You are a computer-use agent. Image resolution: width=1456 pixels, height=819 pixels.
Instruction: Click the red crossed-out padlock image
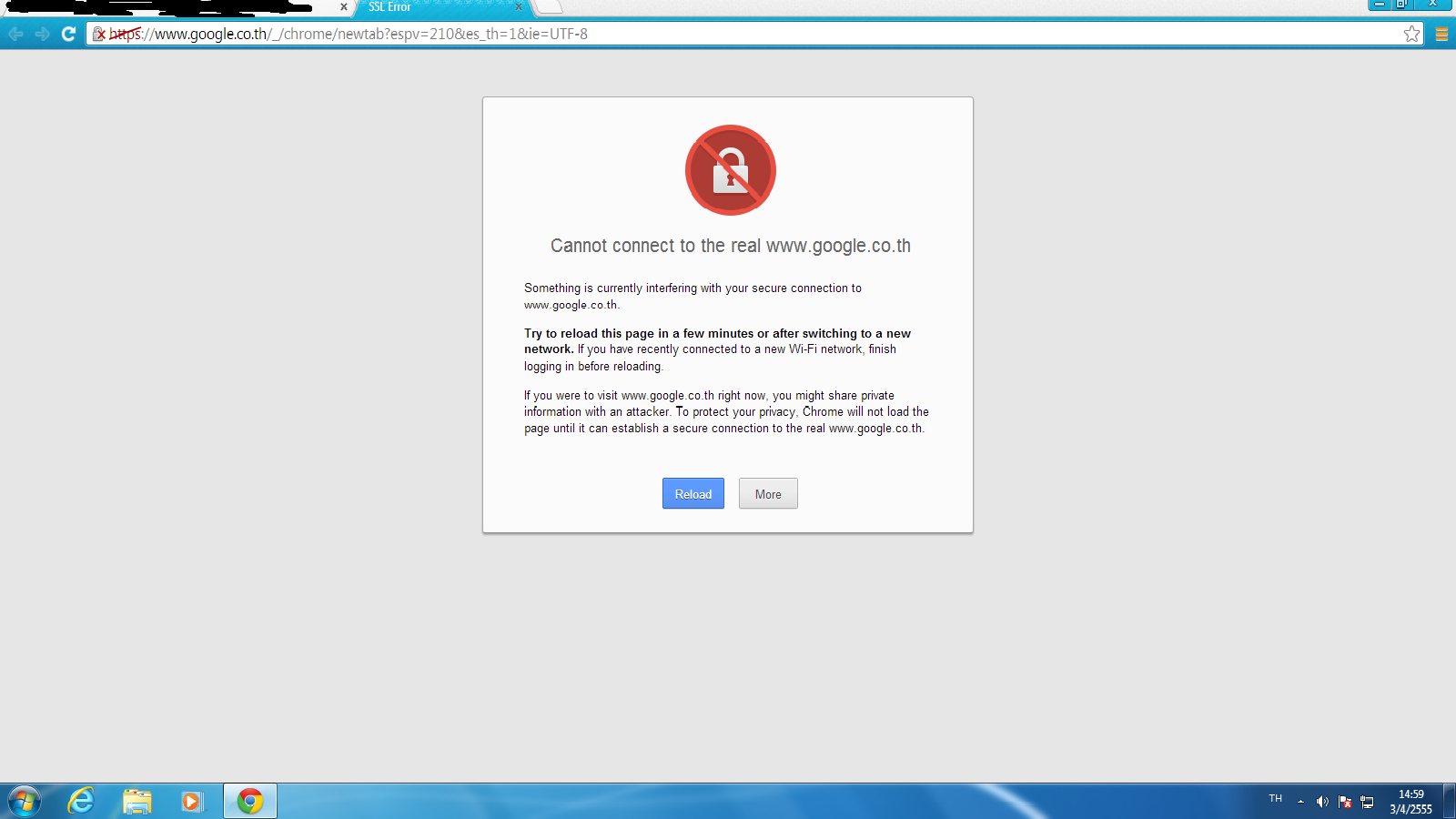coord(731,170)
